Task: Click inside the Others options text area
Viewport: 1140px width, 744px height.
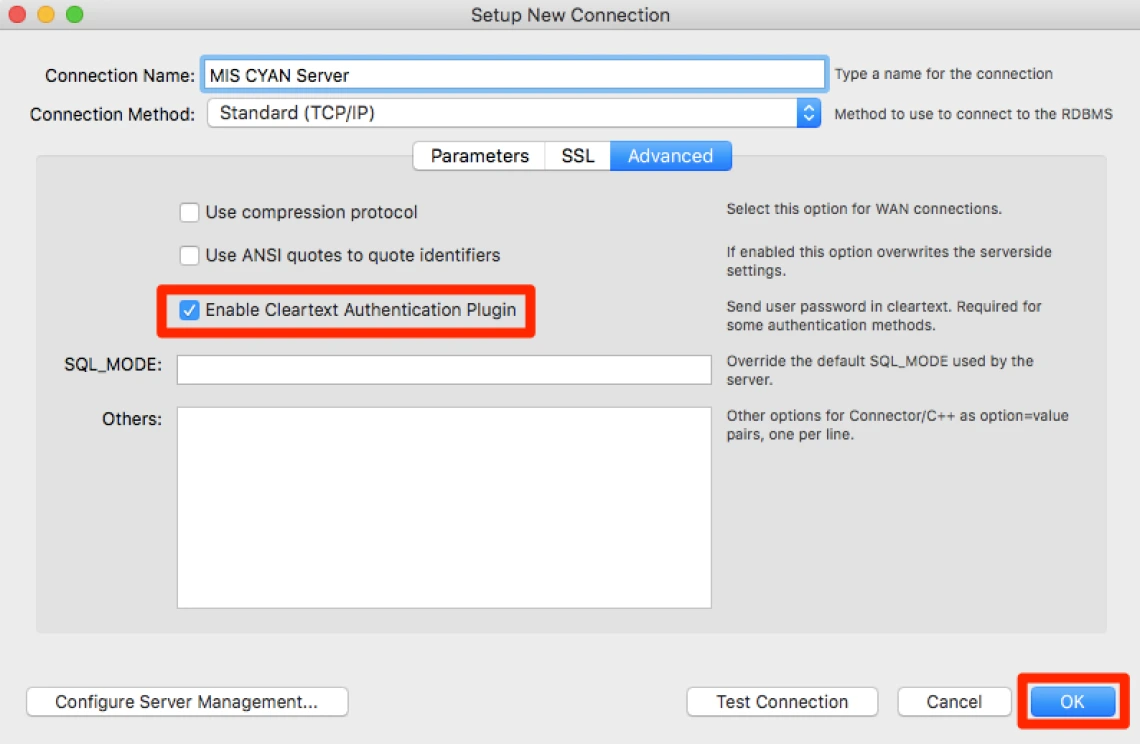Action: [444, 508]
